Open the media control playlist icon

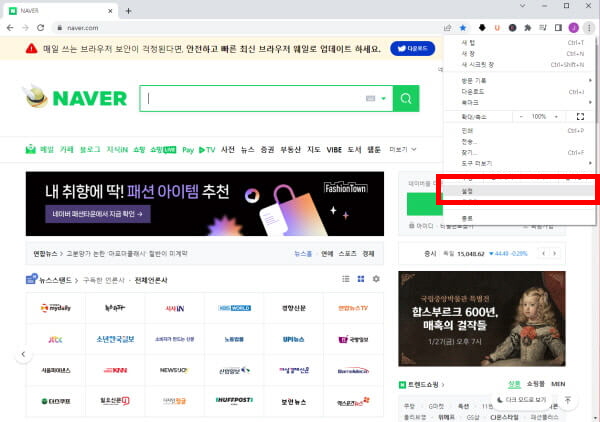(543, 28)
